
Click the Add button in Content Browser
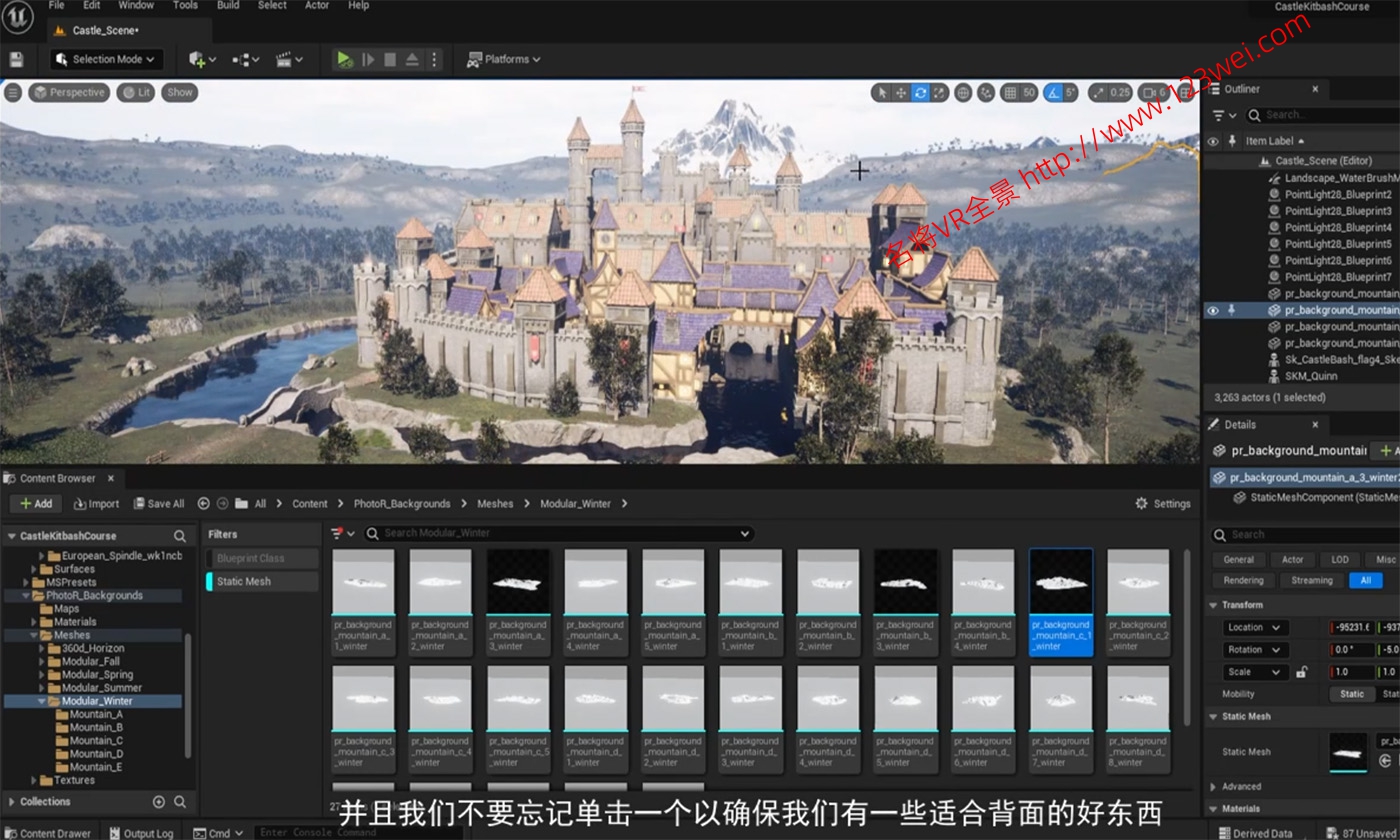(36, 504)
